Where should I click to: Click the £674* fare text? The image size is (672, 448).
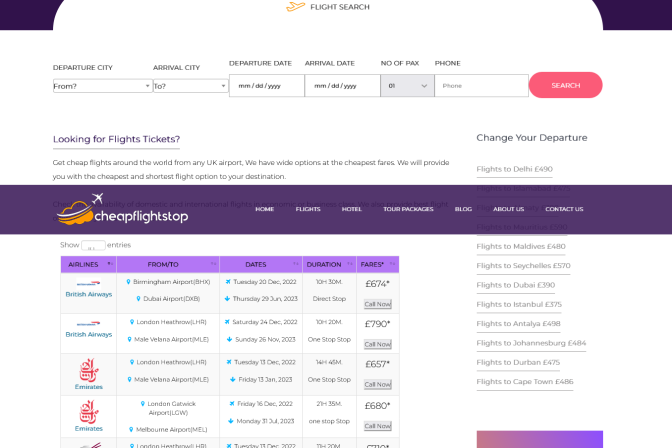tap(377, 284)
